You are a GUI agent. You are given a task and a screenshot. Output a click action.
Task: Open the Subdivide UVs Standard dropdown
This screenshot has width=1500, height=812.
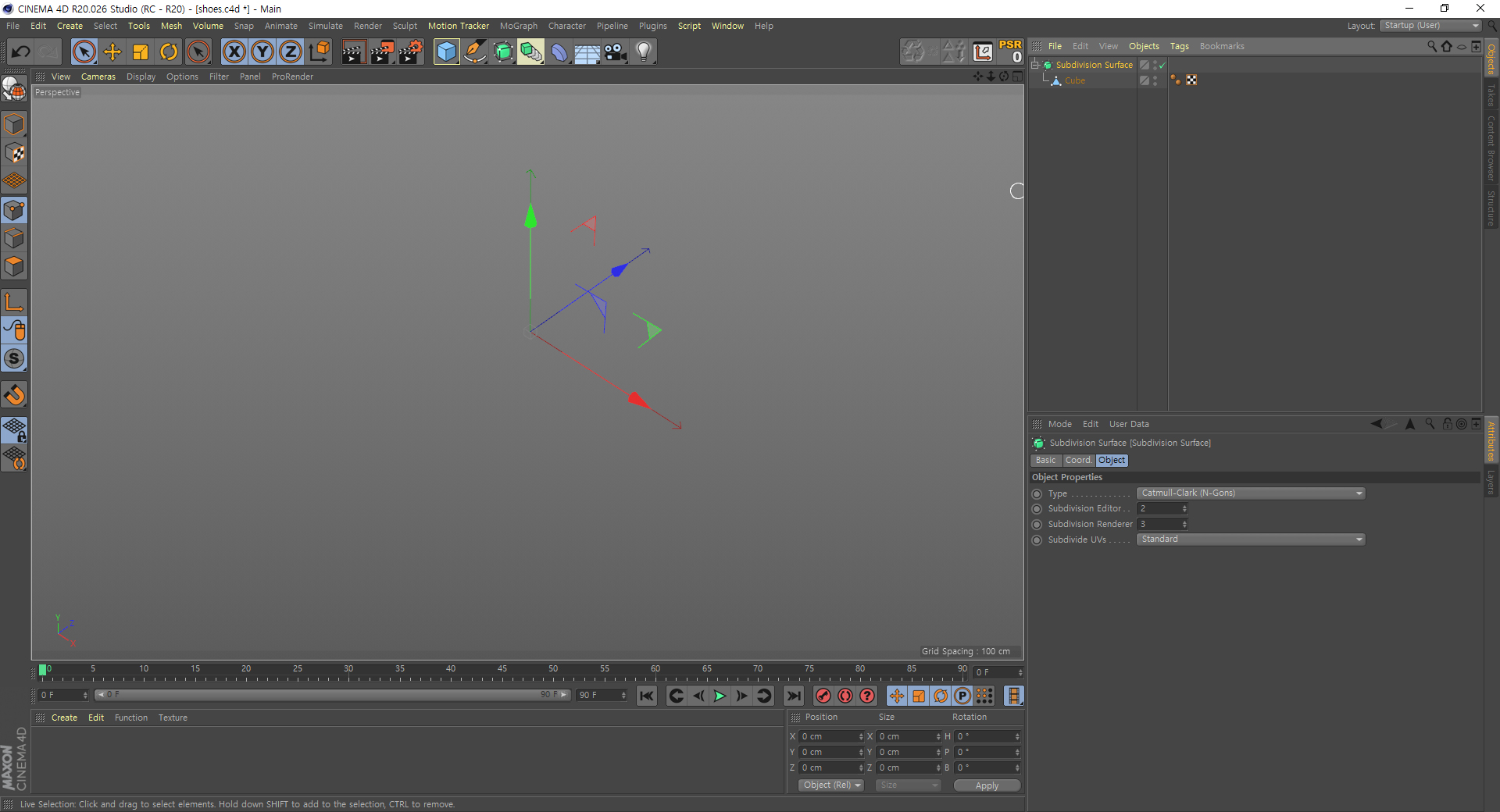coord(1251,540)
